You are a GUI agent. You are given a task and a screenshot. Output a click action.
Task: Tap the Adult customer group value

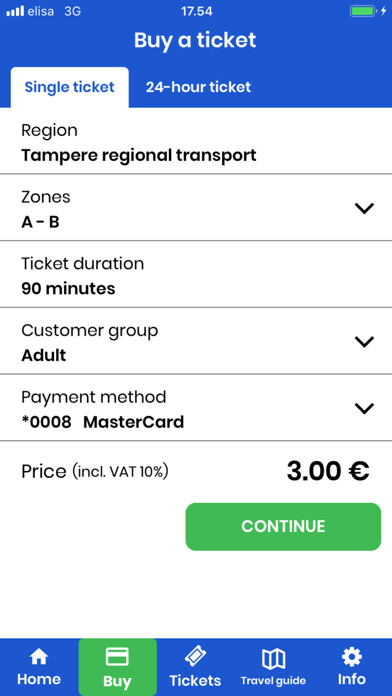pos(44,356)
